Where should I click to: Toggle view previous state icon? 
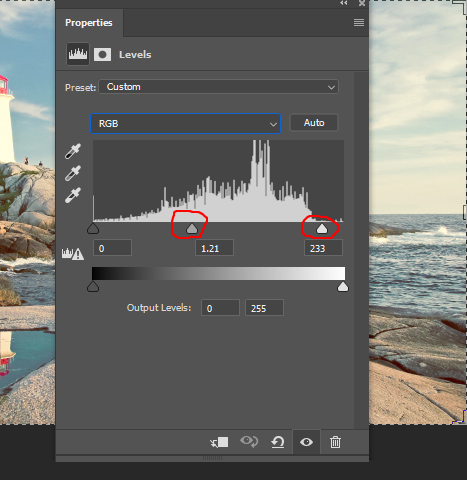click(249, 442)
